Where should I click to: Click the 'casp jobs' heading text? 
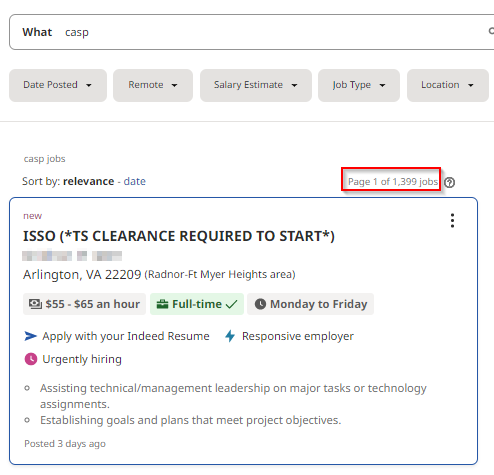tap(45, 159)
